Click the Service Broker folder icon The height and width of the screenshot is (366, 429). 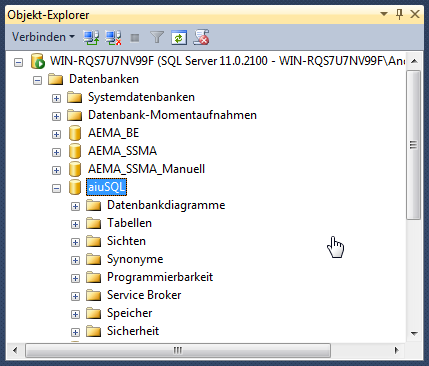tap(93, 295)
